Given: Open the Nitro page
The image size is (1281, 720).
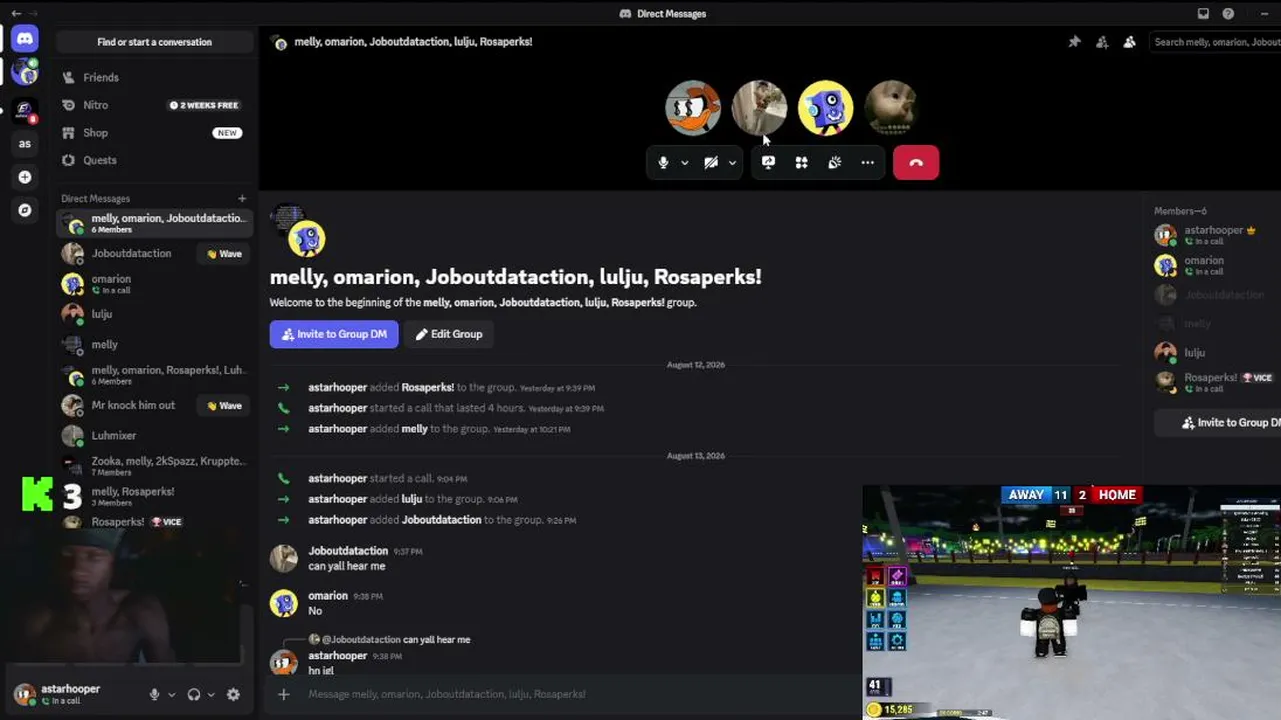Looking at the screenshot, I should [x=154, y=105].
